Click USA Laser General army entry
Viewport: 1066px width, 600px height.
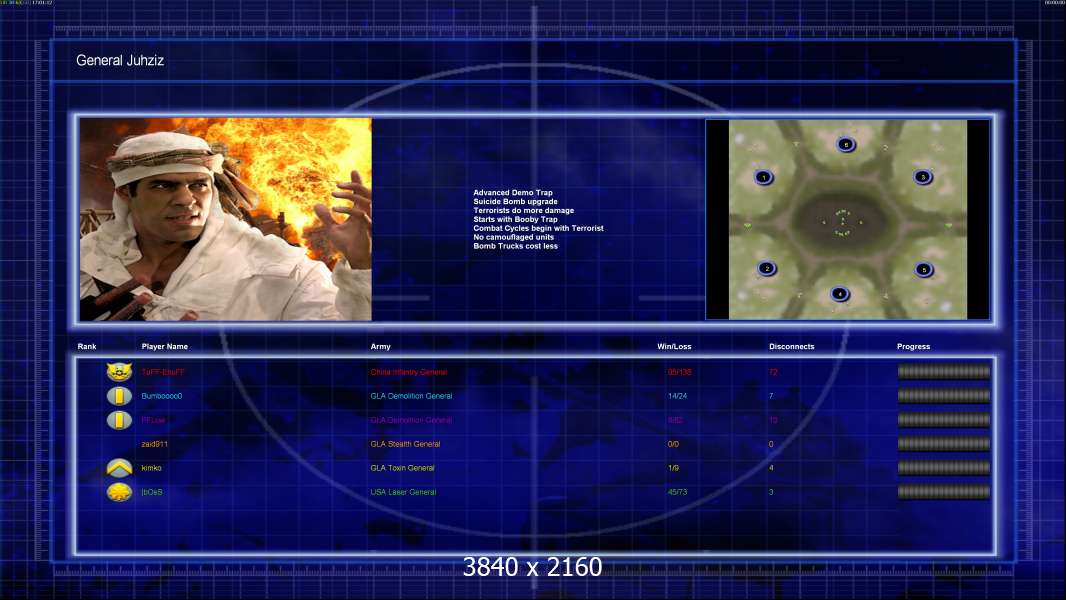[403, 492]
